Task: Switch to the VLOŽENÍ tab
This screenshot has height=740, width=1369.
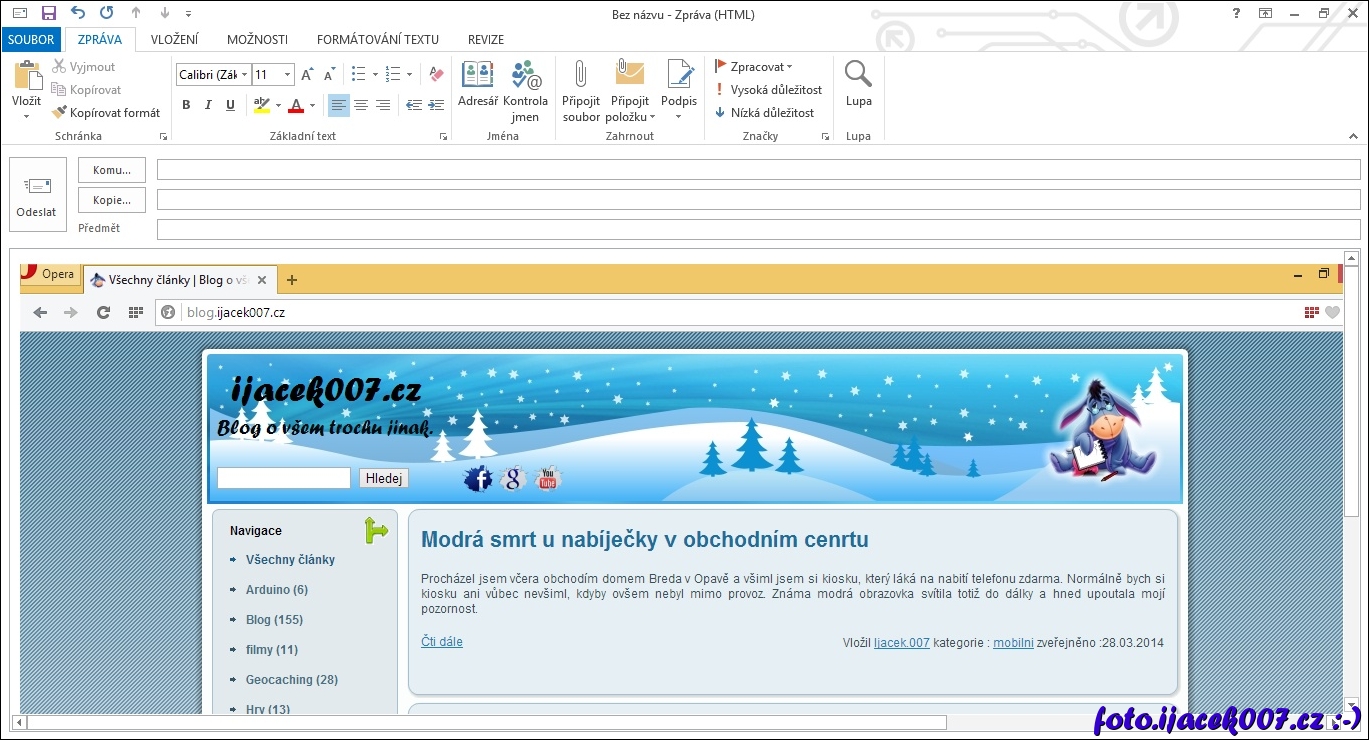Action: (x=174, y=40)
